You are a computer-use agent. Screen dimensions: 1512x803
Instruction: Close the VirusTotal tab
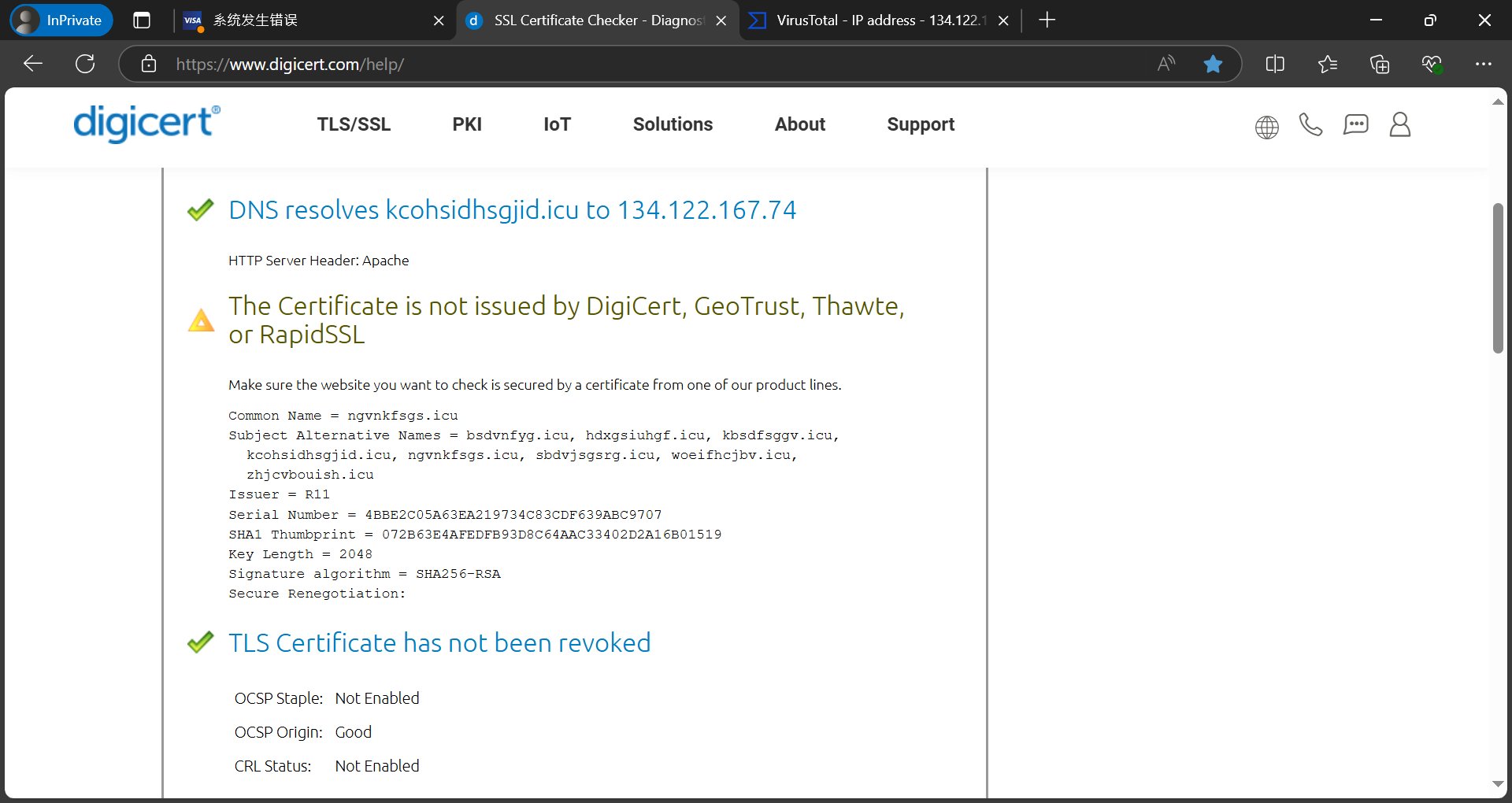[1003, 21]
